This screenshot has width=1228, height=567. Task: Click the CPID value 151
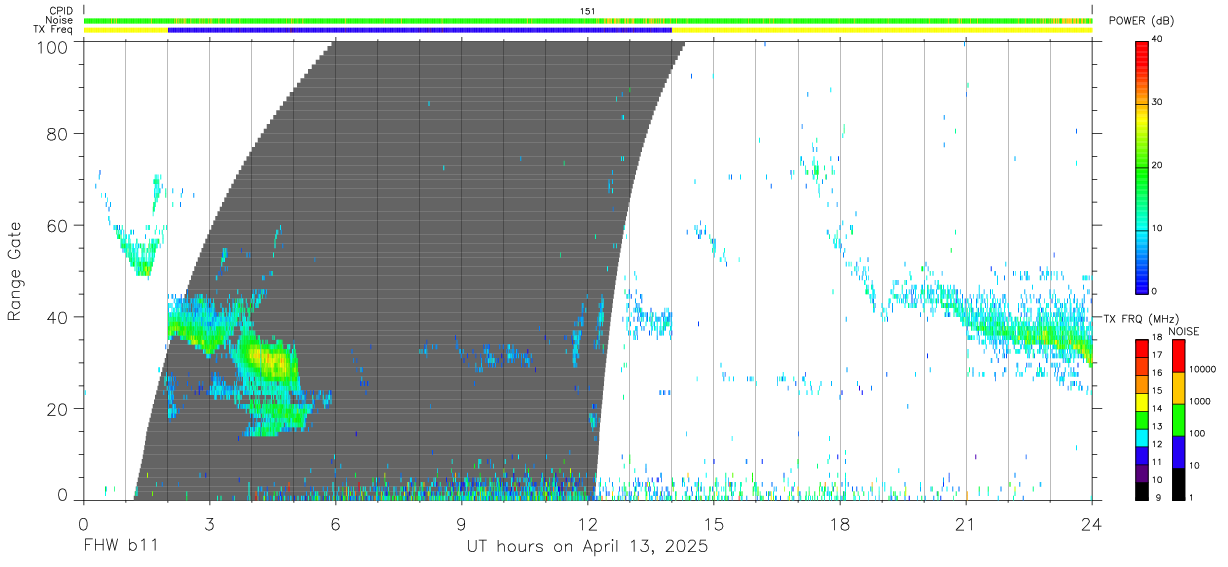point(588,11)
